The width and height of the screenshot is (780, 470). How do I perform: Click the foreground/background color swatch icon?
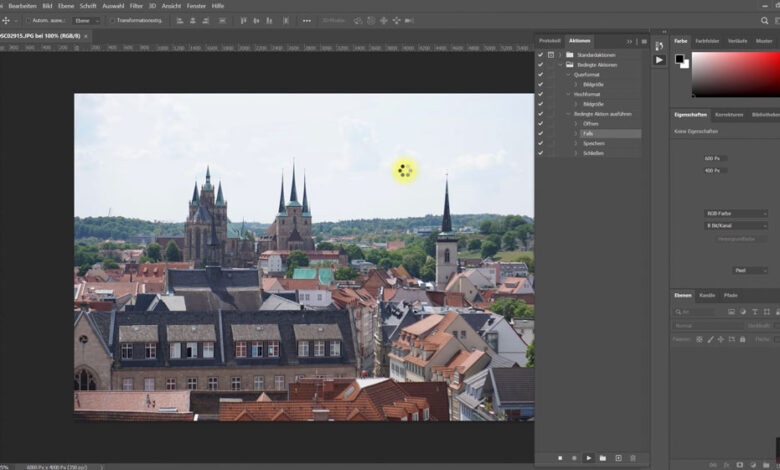click(680, 60)
